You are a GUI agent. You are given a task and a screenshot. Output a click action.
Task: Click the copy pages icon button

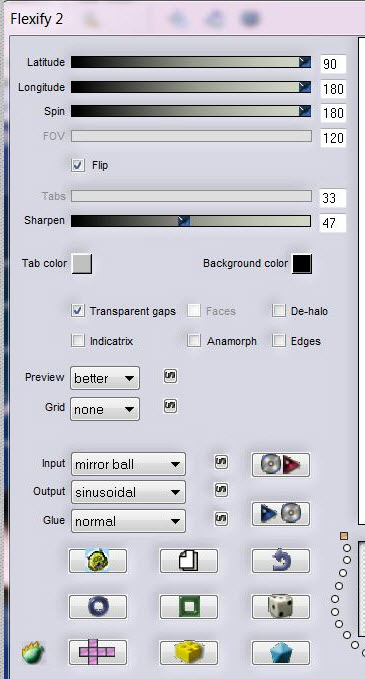tap(189, 561)
